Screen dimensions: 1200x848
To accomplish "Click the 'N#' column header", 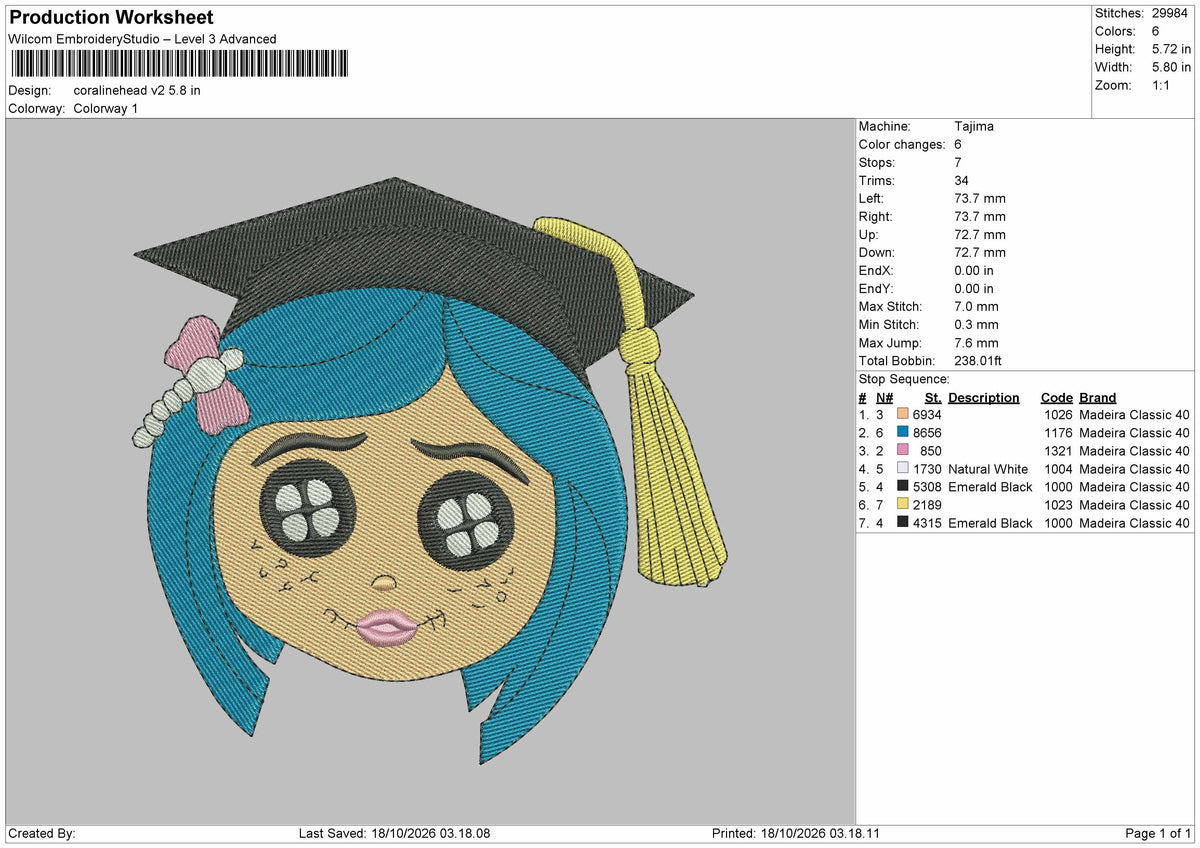I will 884,398.
